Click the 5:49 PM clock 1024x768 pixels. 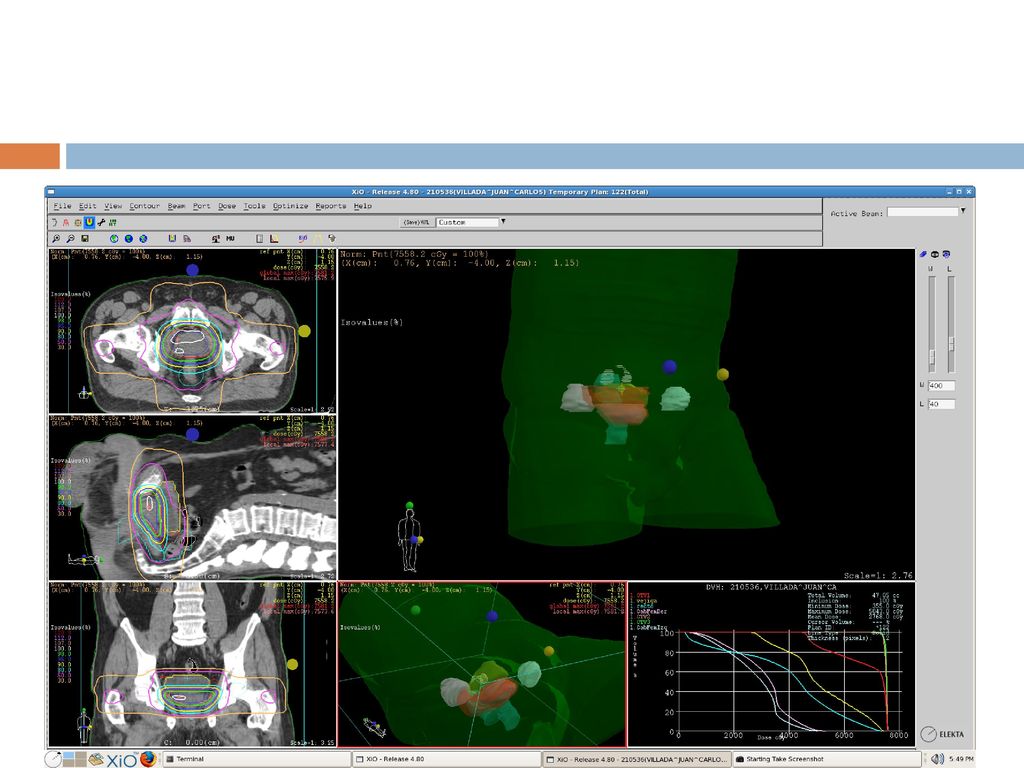(961, 759)
